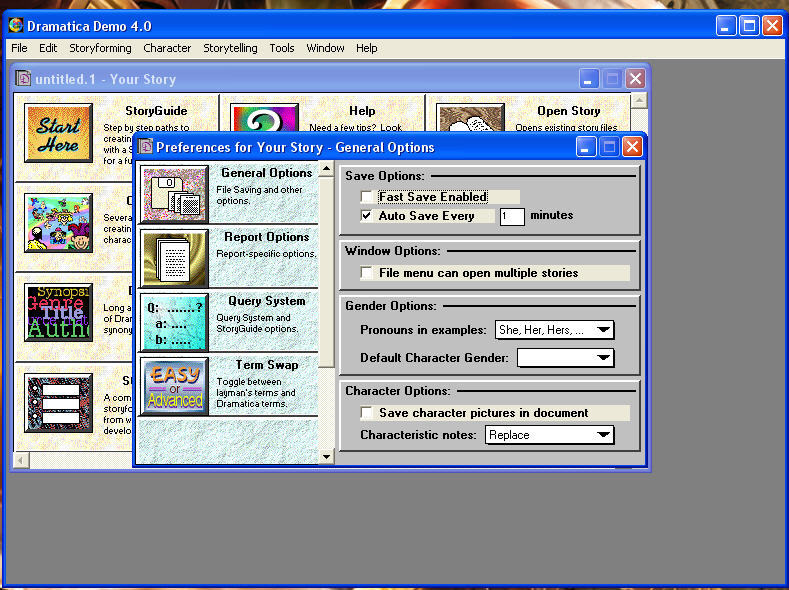Open Report Options pages icon
This screenshot has height=590, width=789.
174,258
